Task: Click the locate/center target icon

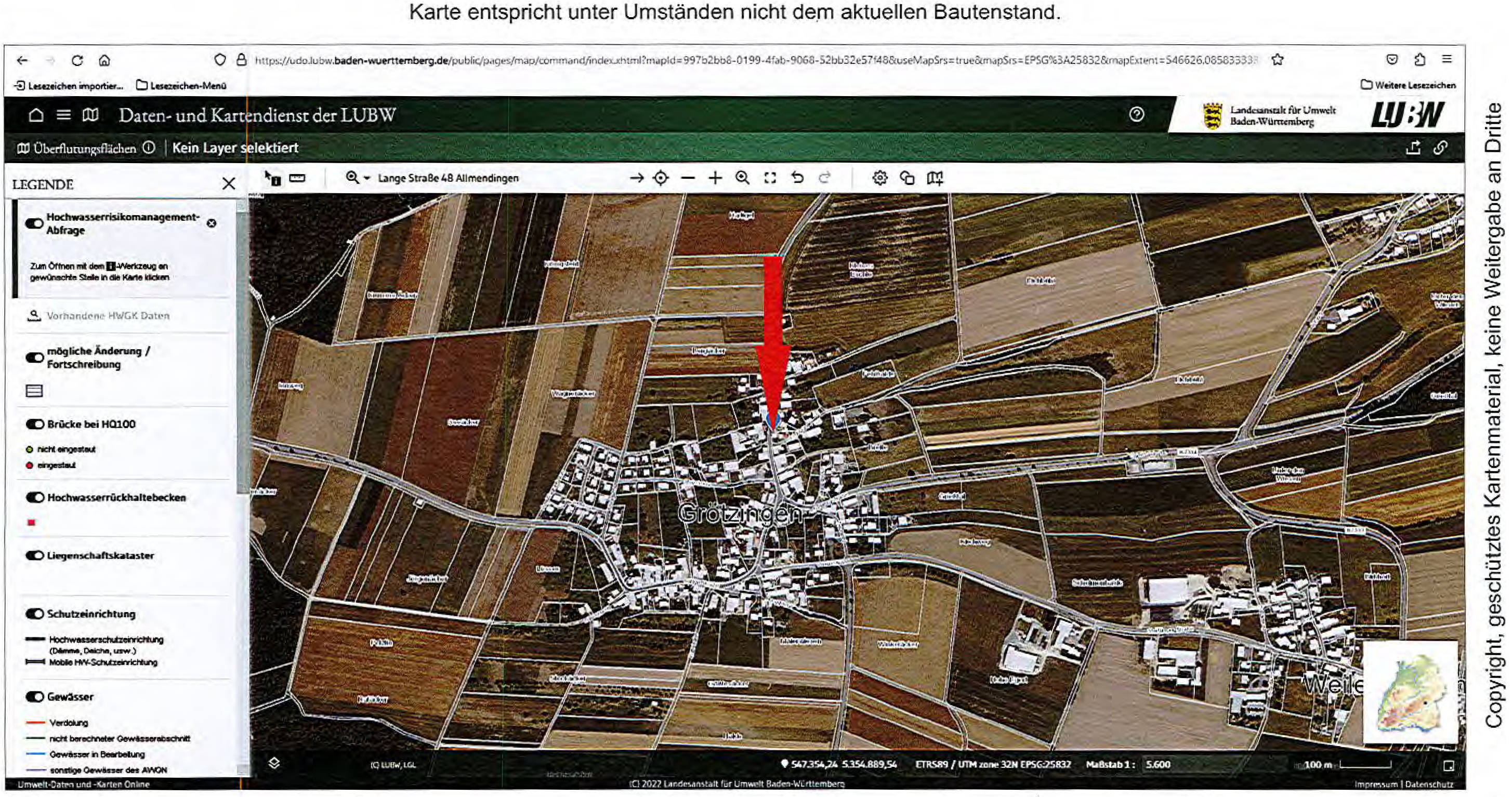Action: 660,179
